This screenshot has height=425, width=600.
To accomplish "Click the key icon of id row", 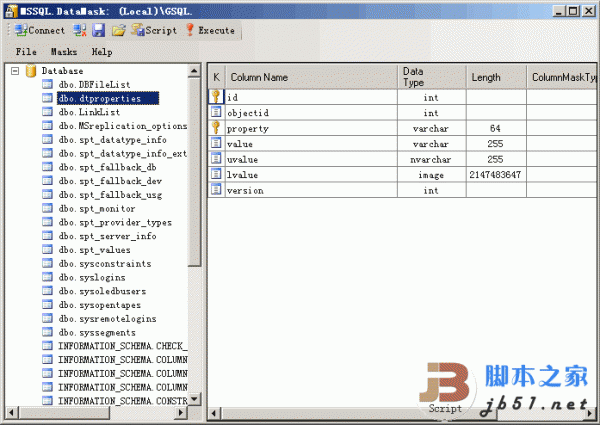I will (x=216, y=97).
